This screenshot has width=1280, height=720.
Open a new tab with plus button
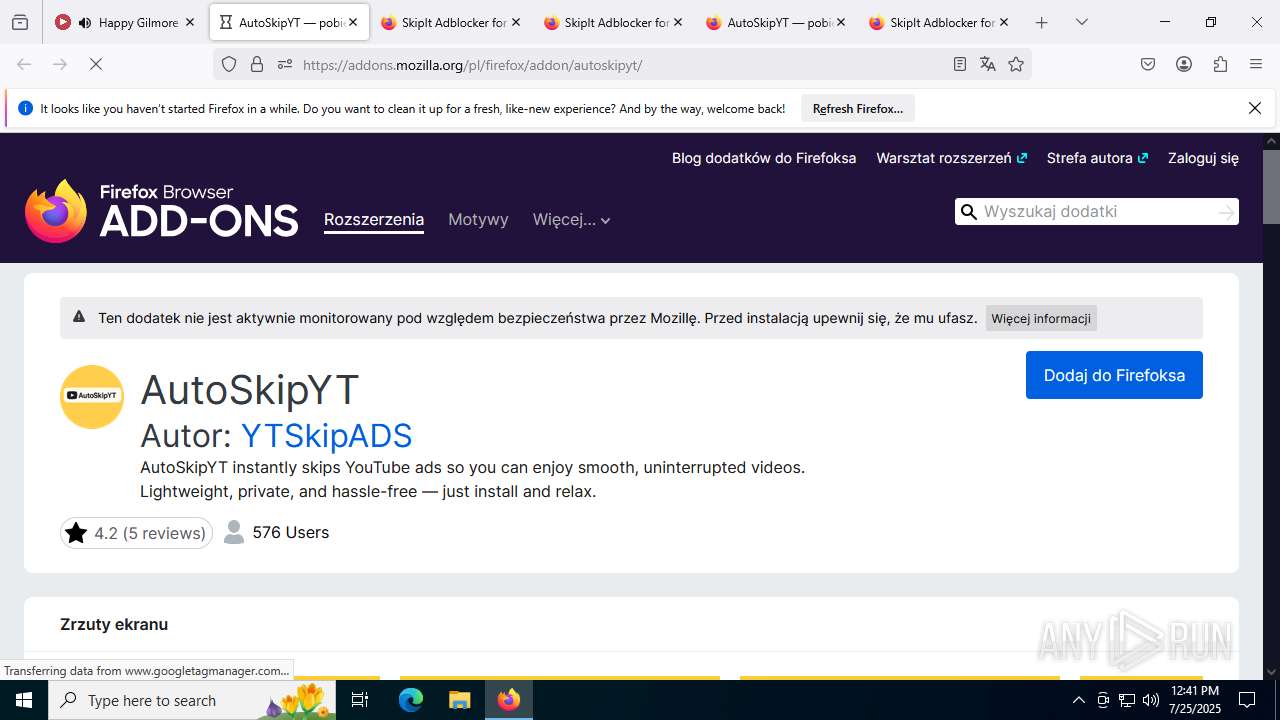[x=1042, y=22]
